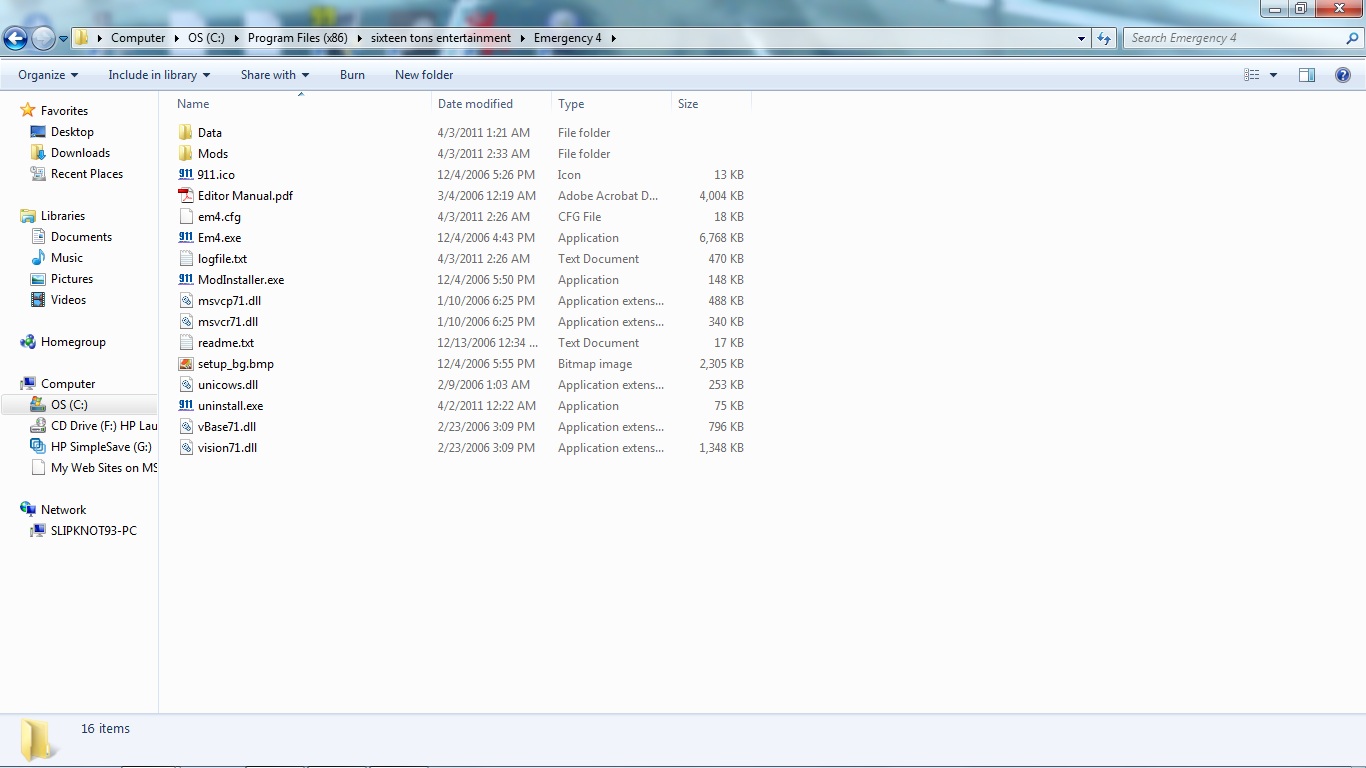The width and height of the screenshot is (1366, 768).
Task: Select the setup_bg.bmp image icon
Action: point(186,364)
